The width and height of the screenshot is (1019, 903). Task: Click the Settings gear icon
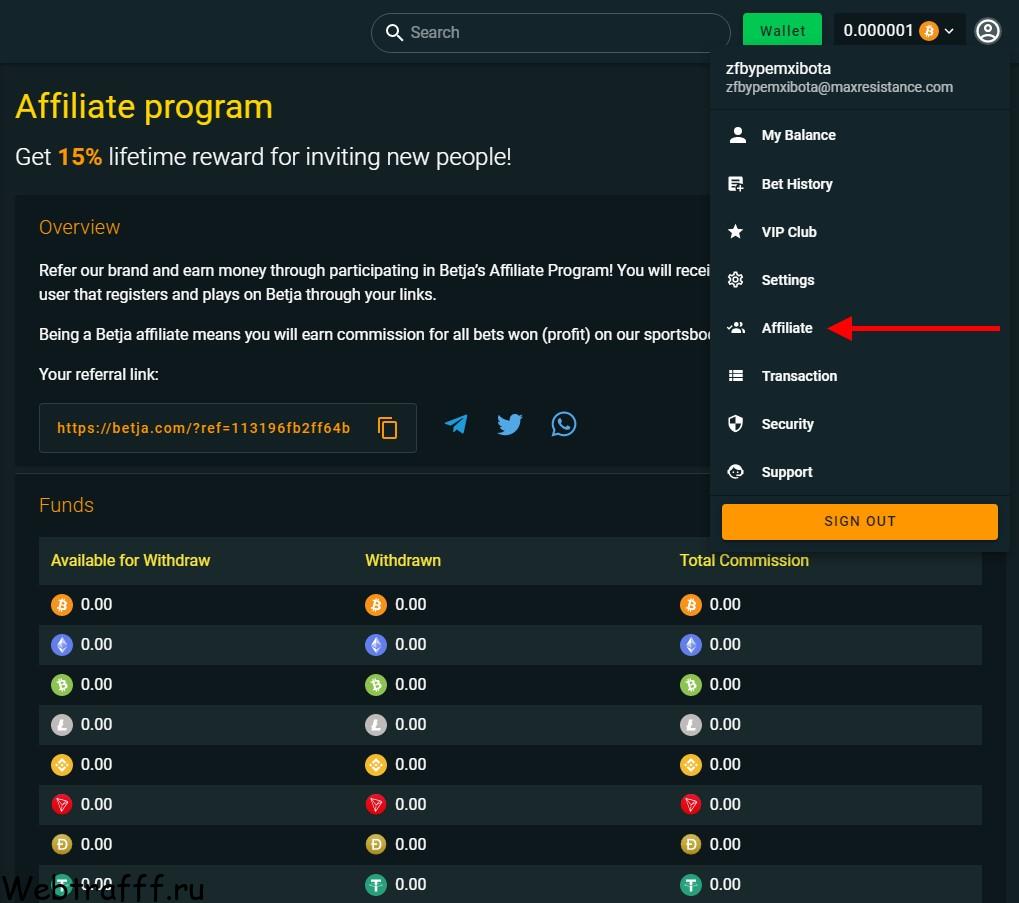[736, 280]
